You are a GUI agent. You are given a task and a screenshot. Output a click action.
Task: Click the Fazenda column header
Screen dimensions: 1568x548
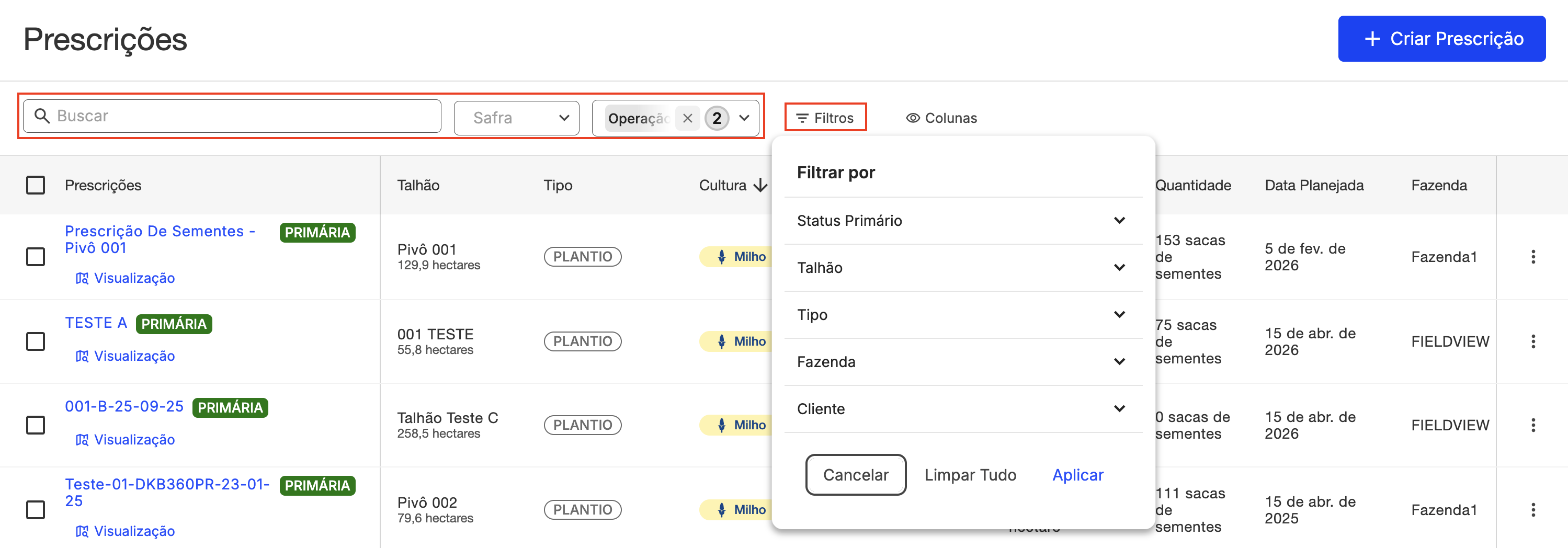1439,185
